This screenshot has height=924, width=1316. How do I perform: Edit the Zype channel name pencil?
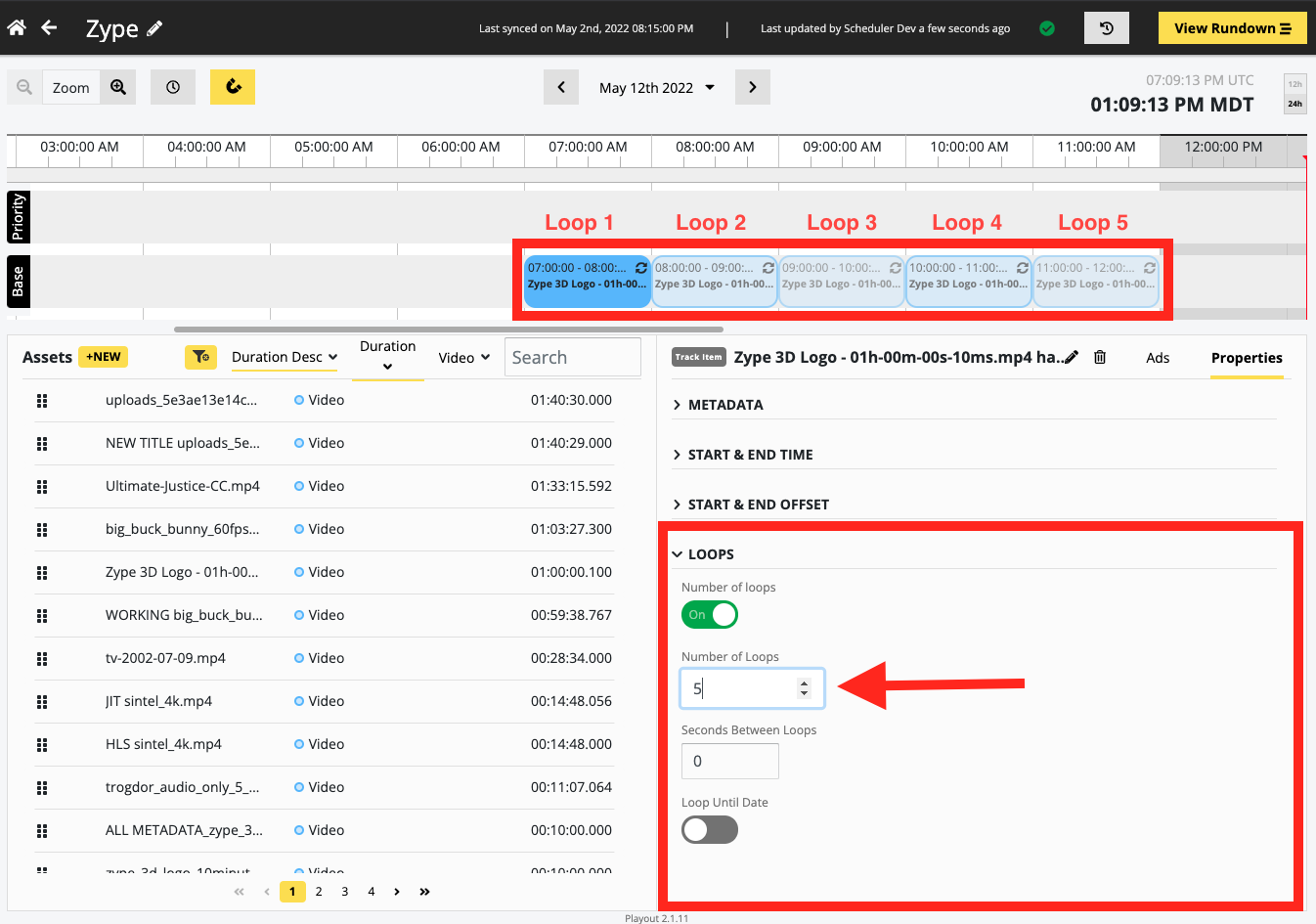154,28
